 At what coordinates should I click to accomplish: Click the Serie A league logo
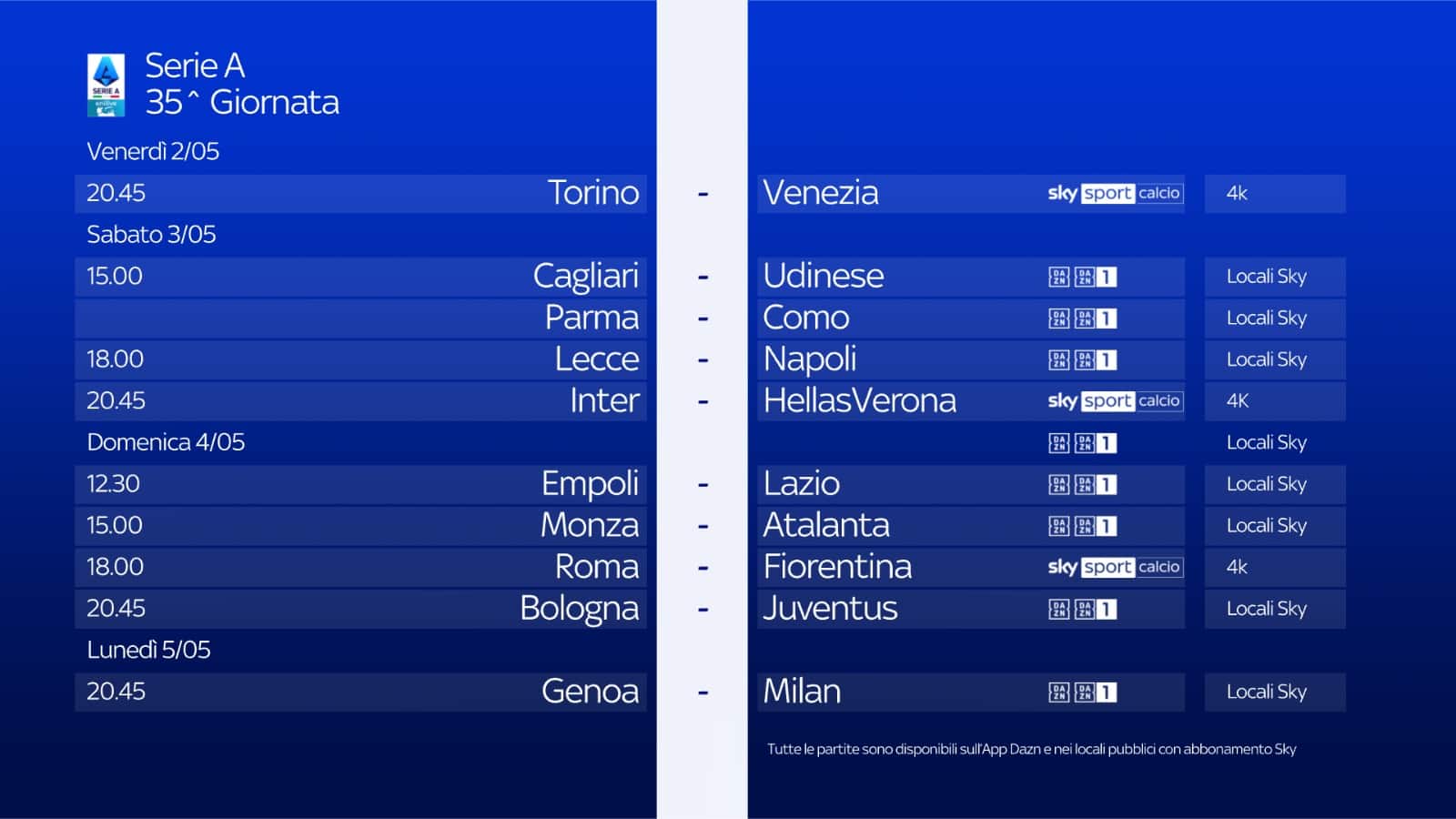coord(106,85)
